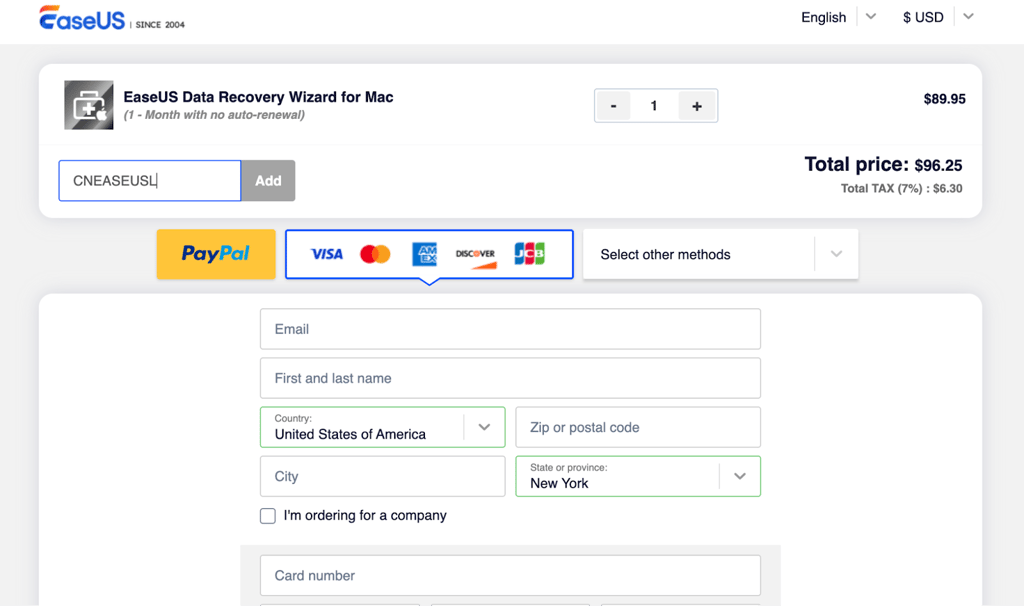
Task: Click the City input field
Action: 383,476
